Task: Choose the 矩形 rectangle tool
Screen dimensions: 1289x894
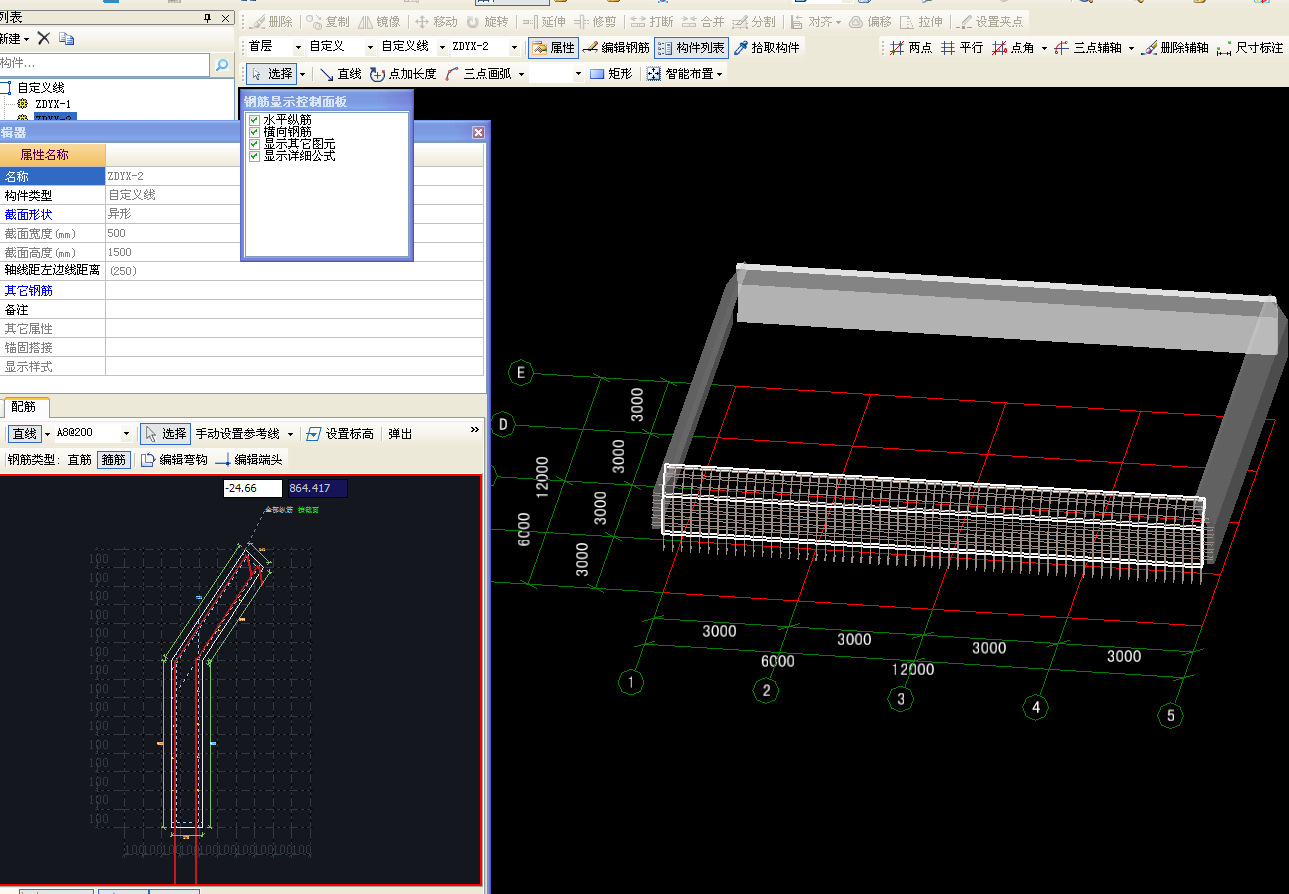Action: (610, 74)
